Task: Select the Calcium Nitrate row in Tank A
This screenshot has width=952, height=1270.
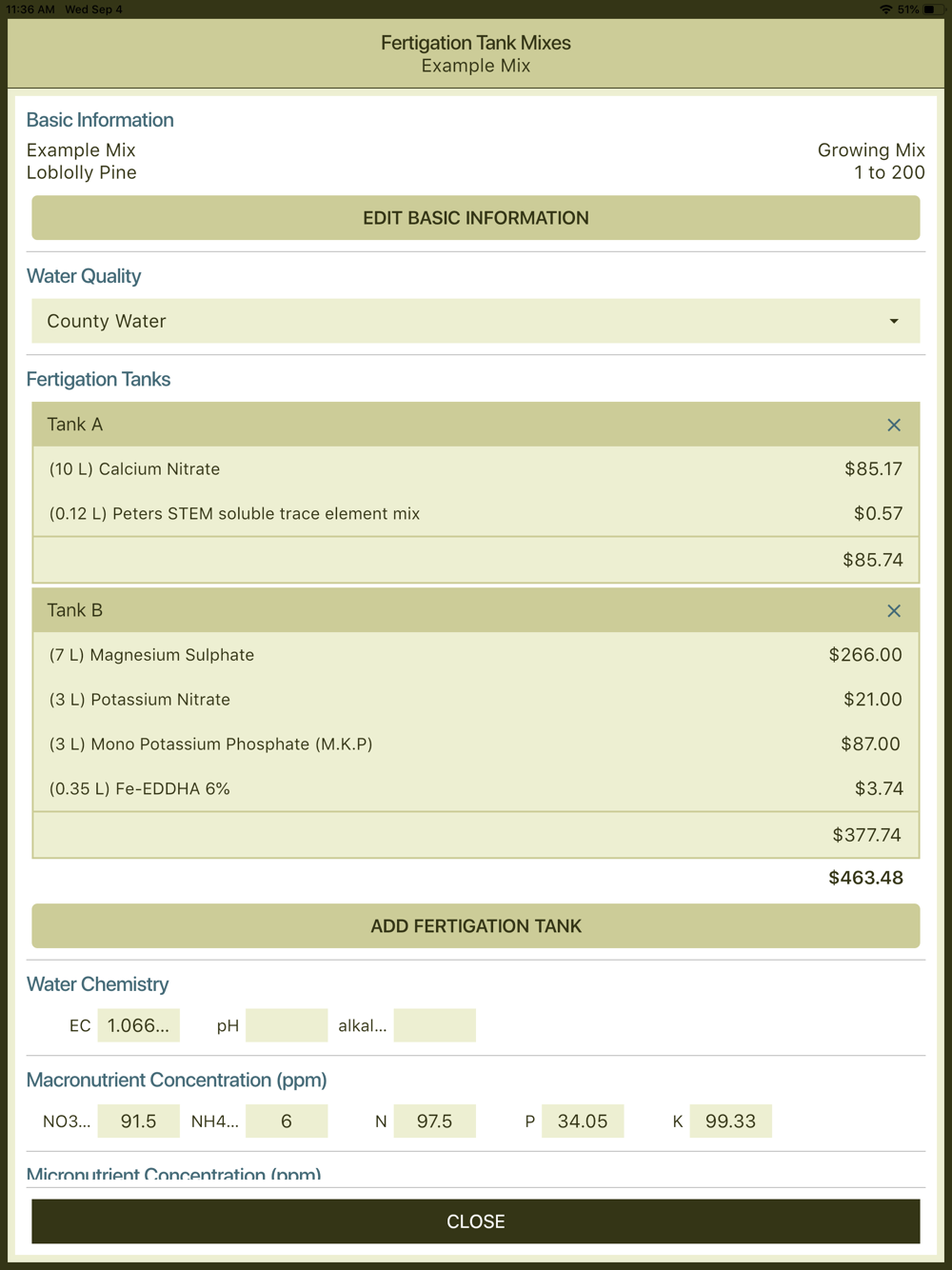Action: [x=475, y=469]
